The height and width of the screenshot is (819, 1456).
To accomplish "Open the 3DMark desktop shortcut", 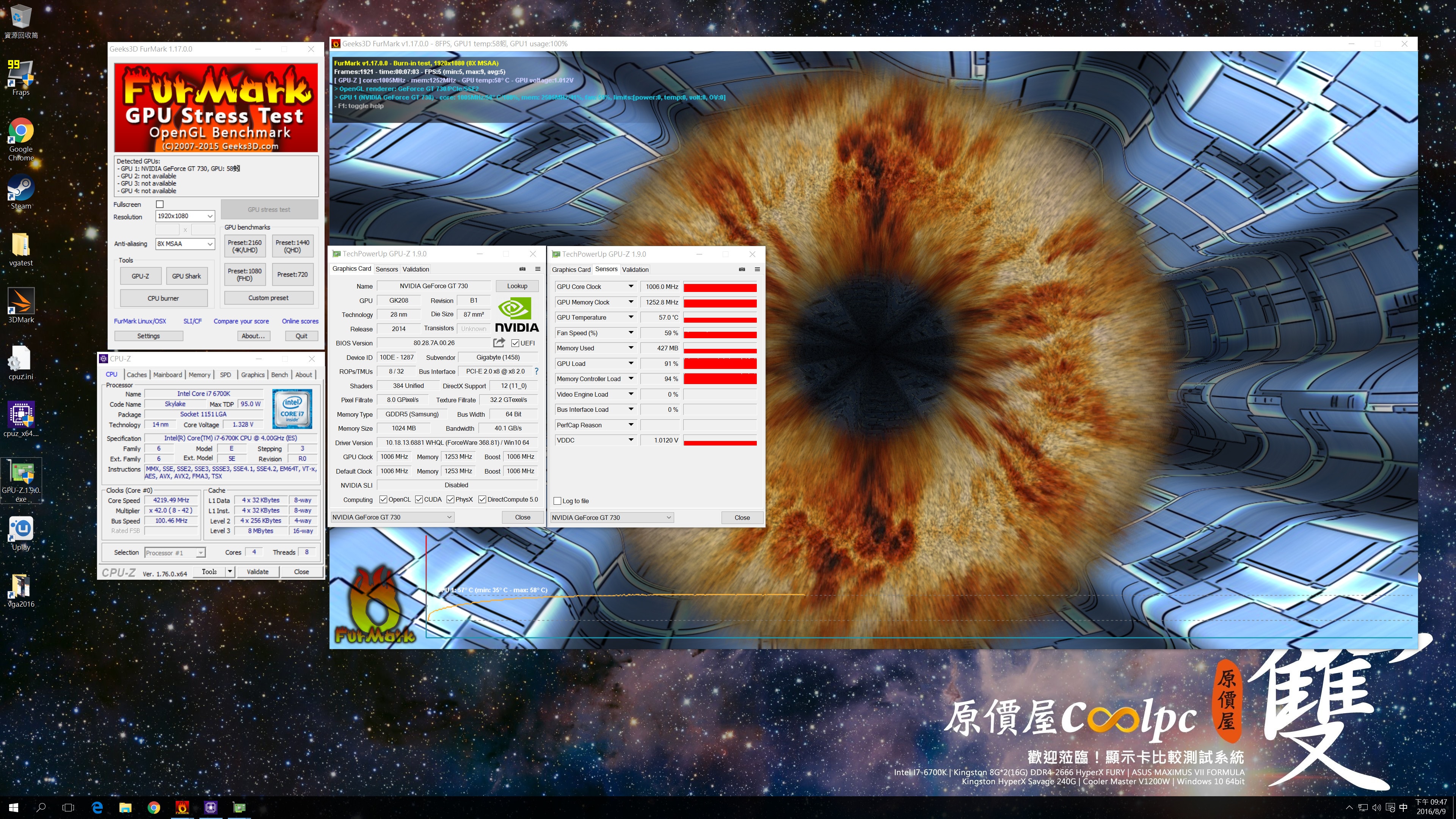I will coord(21,306).
